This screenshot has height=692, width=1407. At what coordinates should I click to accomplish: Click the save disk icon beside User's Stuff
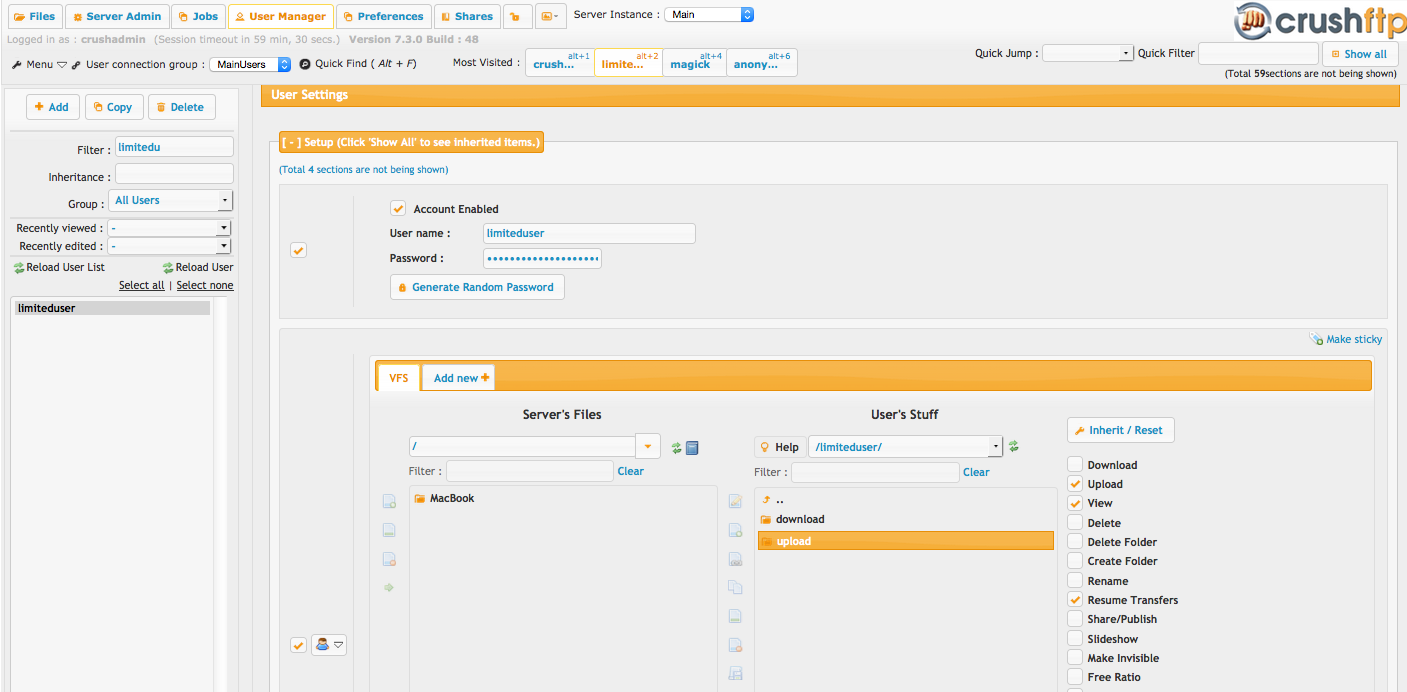tap(735, 674)
